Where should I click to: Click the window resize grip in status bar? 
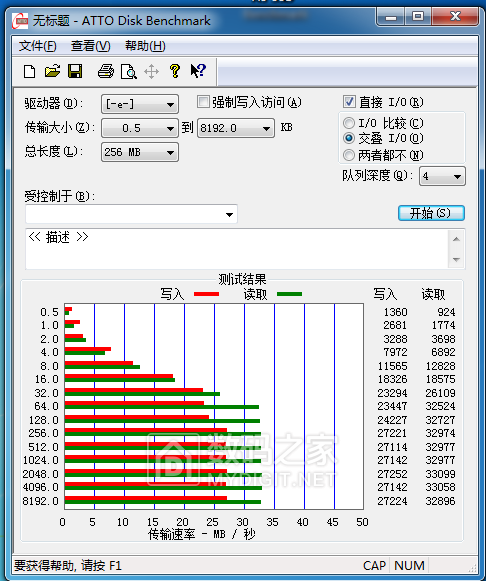(473, 568)
